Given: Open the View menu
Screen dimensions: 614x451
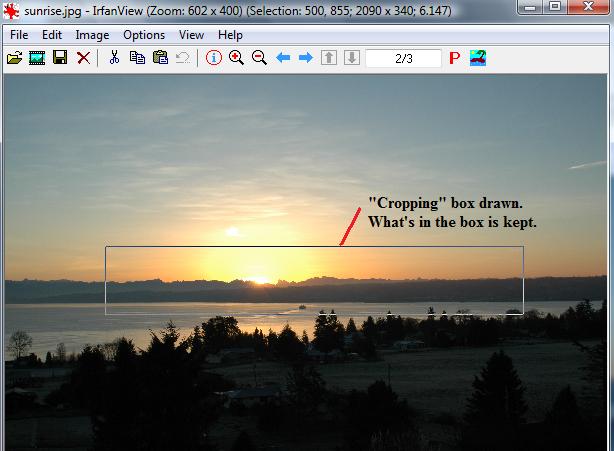Looking at the screenshot, I should pos(191,35).
